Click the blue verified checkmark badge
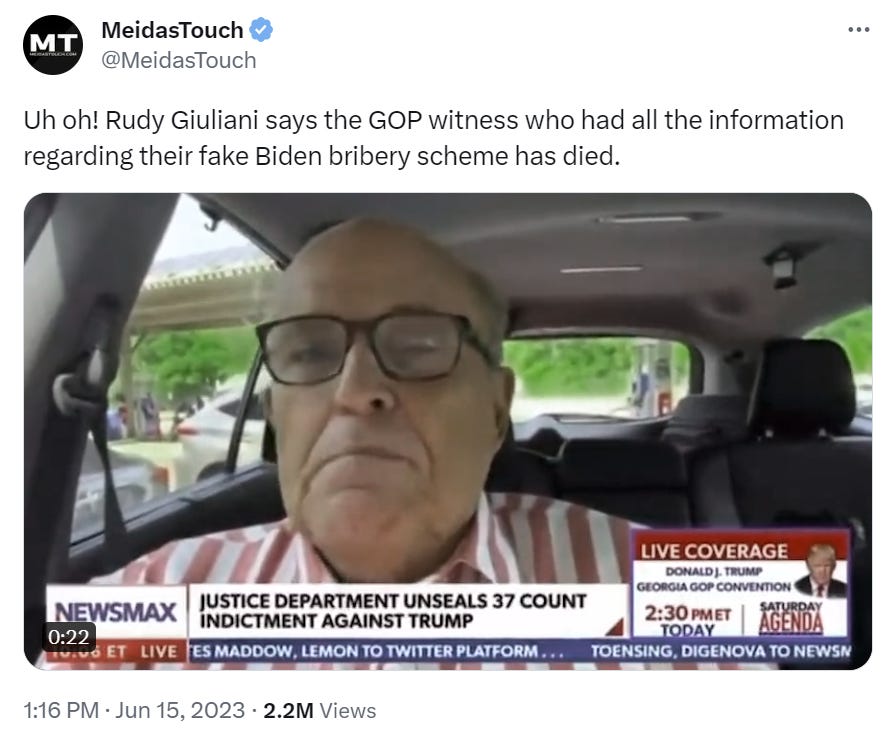This screenshot has width=896, height=740. click(261, 30)
